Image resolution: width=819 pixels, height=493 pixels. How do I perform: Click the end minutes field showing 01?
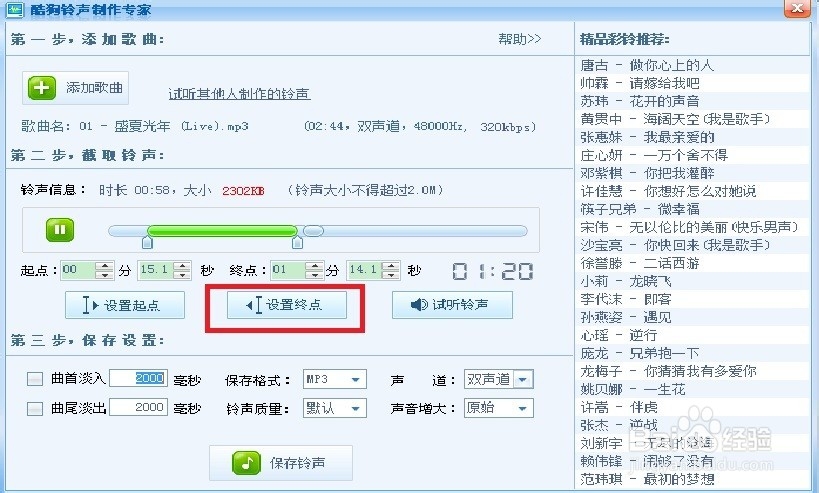pyautogui.click(x=288, y=270)
